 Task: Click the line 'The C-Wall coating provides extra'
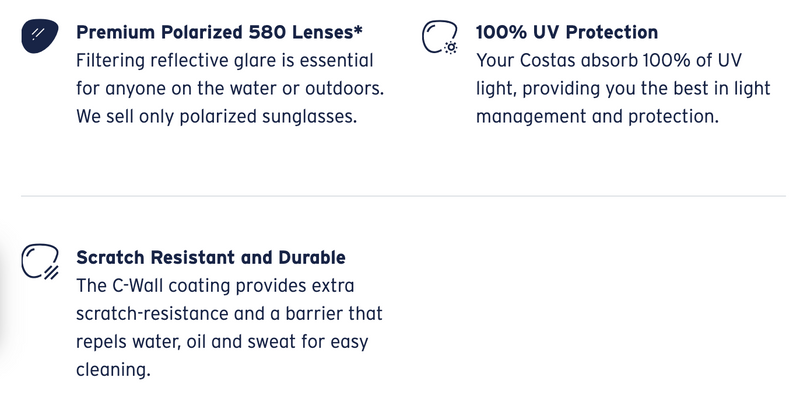pos(215,286)
